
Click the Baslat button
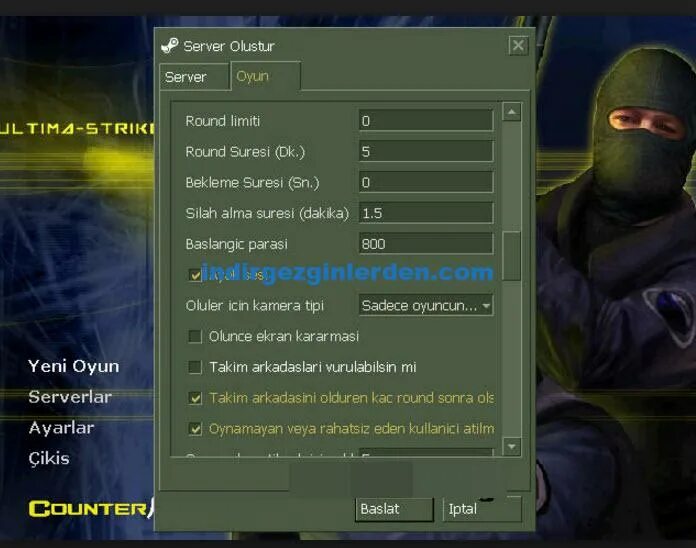pos(394,509)
